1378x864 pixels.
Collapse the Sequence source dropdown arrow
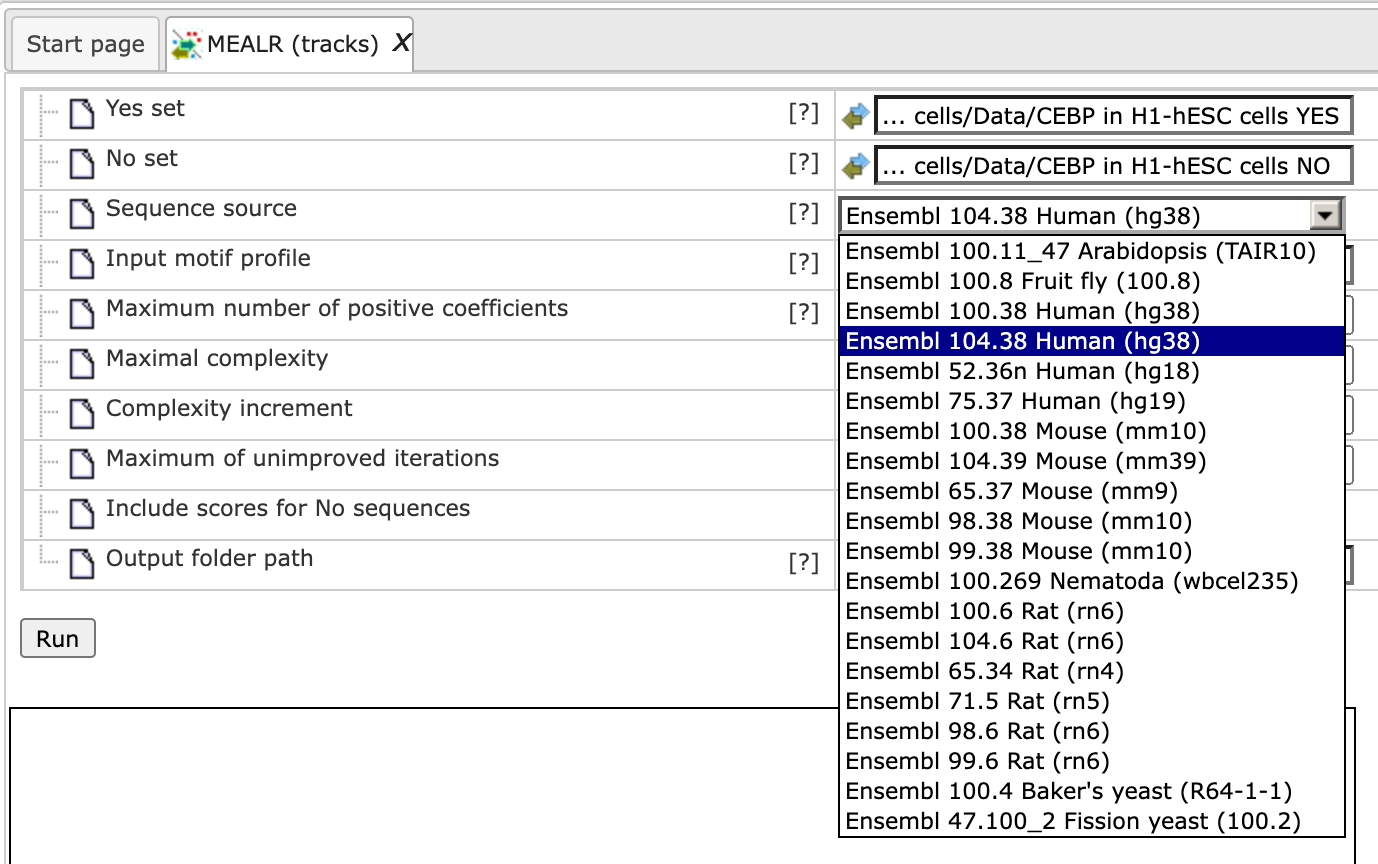point(1326,215)
